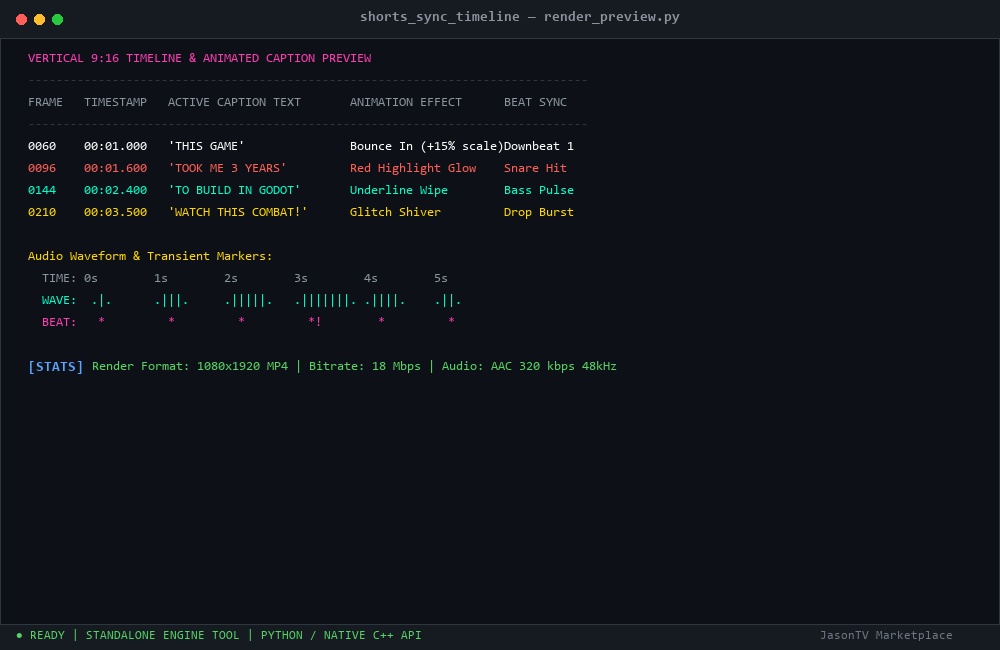Click frame number 0096
1000x650 pixels.
click(42, 168)
